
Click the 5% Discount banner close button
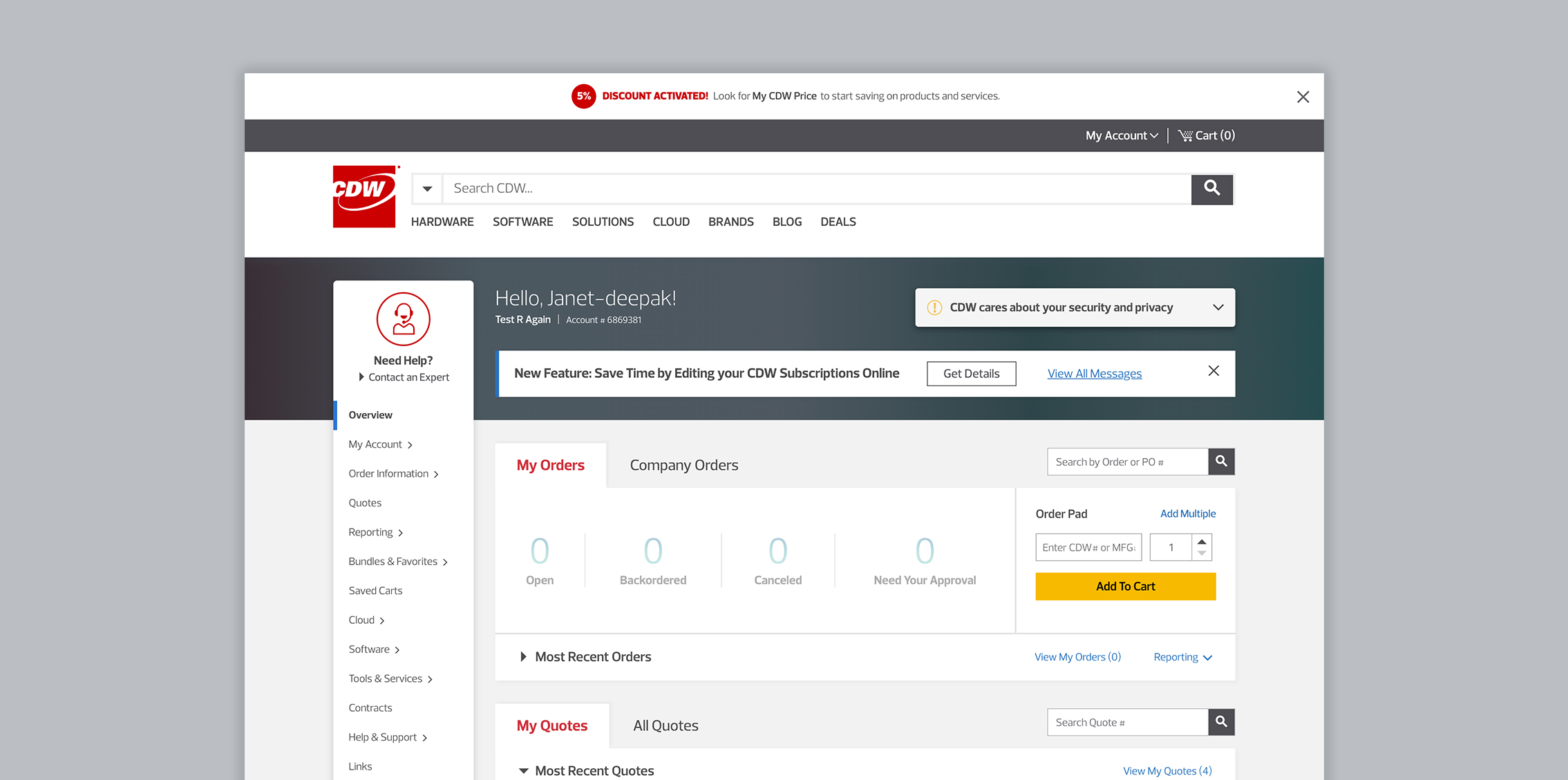(1303, 97)
